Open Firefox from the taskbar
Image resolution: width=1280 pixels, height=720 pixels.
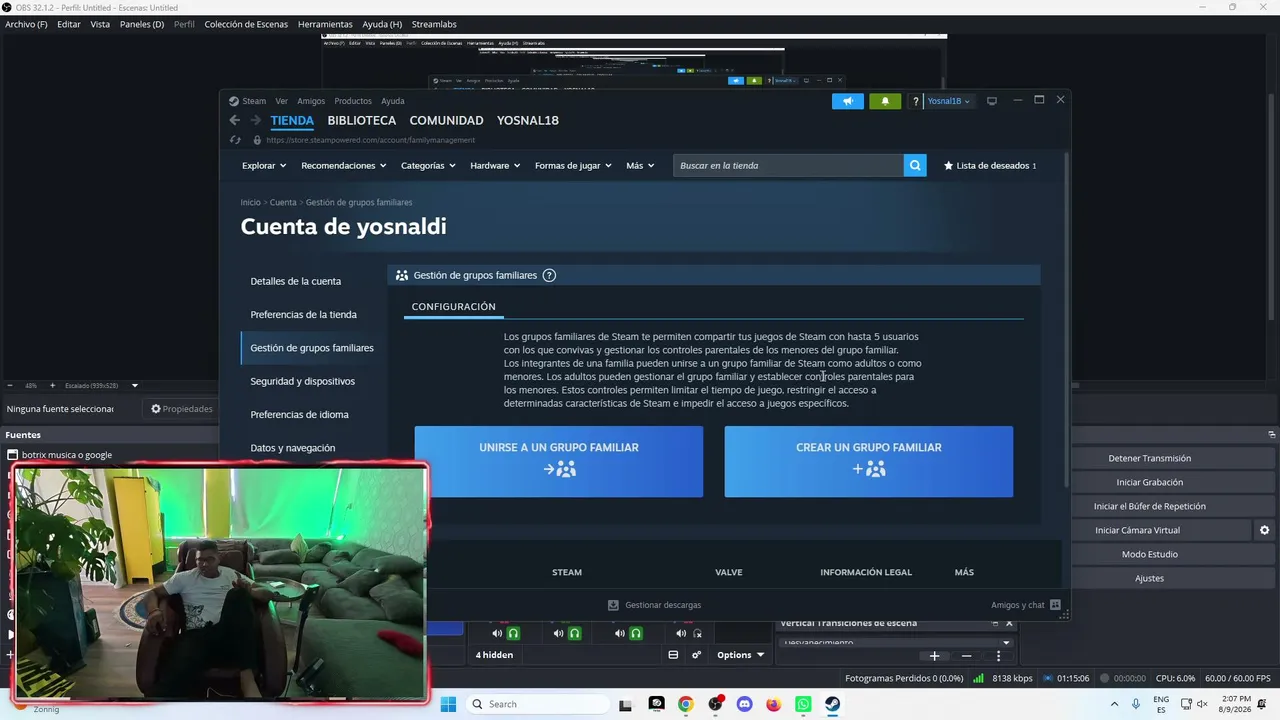pyautogui.click(x=774, y=704)
